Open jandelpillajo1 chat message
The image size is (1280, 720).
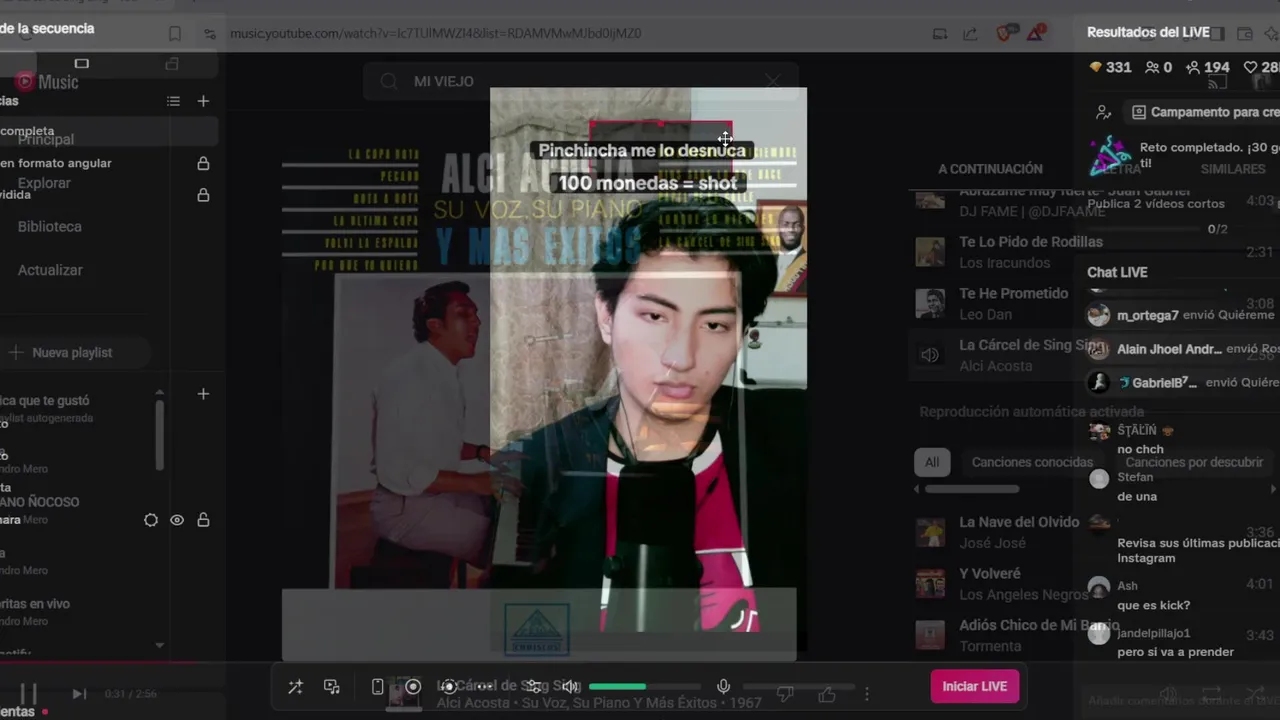pos(1183,642)
